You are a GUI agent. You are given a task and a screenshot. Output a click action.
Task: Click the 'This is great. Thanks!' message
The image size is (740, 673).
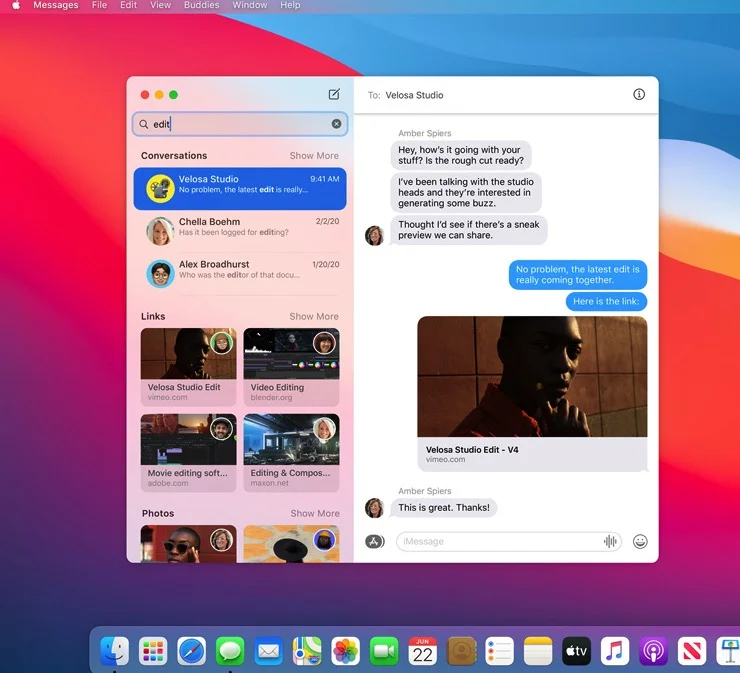pos(444,508)
